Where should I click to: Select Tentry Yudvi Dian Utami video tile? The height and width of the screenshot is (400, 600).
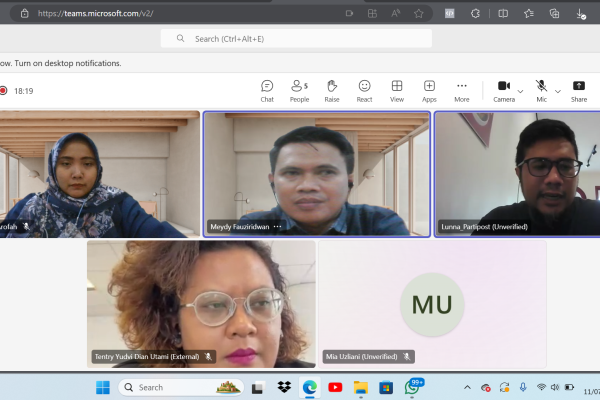201,304
